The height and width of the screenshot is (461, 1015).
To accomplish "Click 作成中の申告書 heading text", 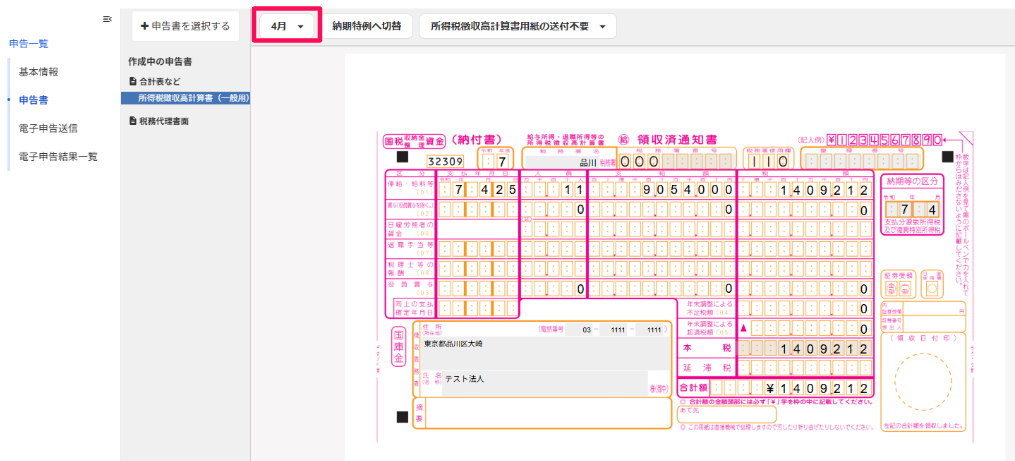I will point(160,62).
